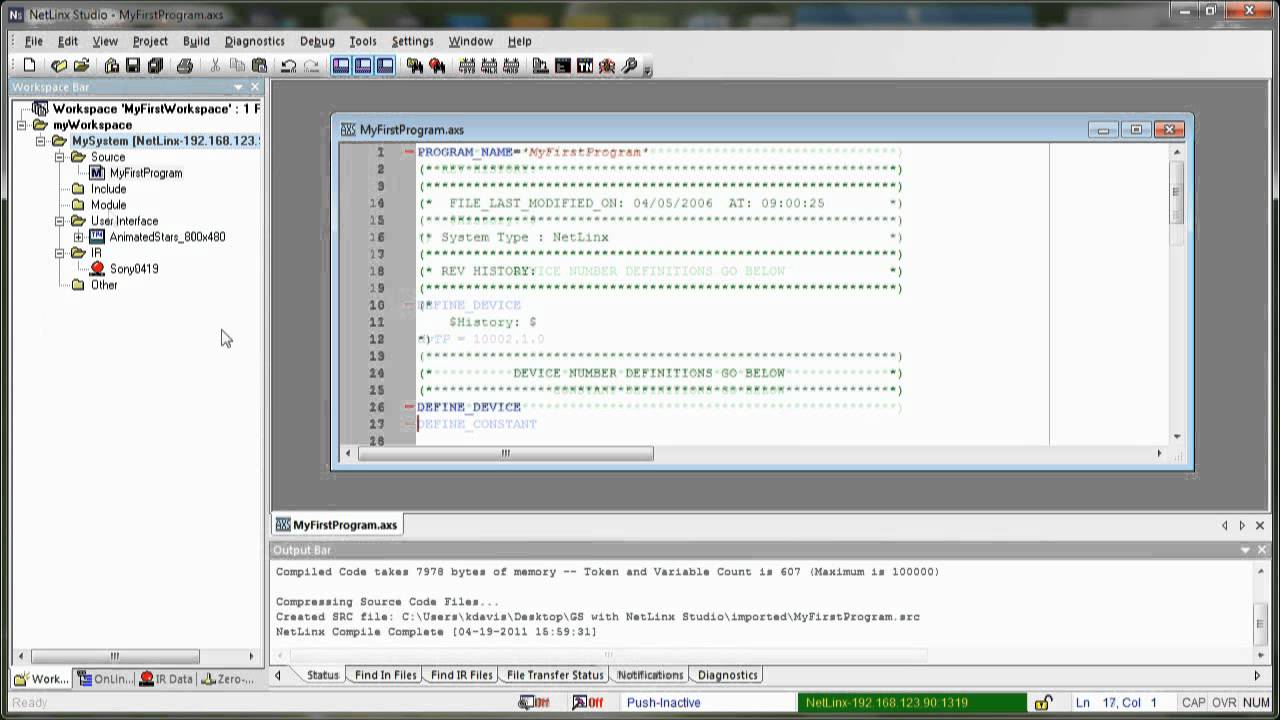1280x720 pixels.
Task: Click the Print icon in the toolbar
Action: [185, 66]
